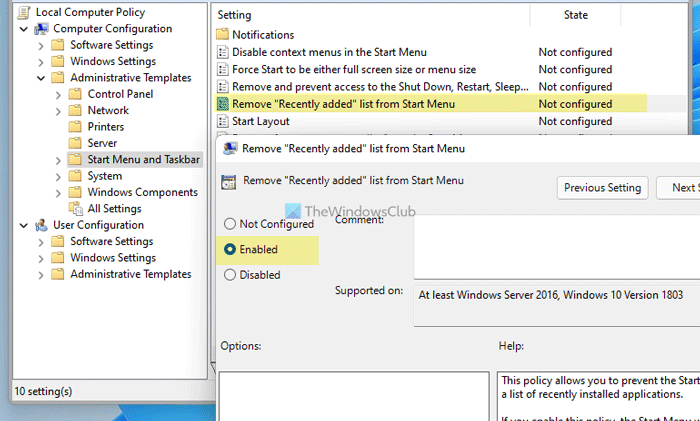Screen dimensions: 700x421
Task: Select Start Menu and Taskbar tree item
Action: (x=143, y=159)
